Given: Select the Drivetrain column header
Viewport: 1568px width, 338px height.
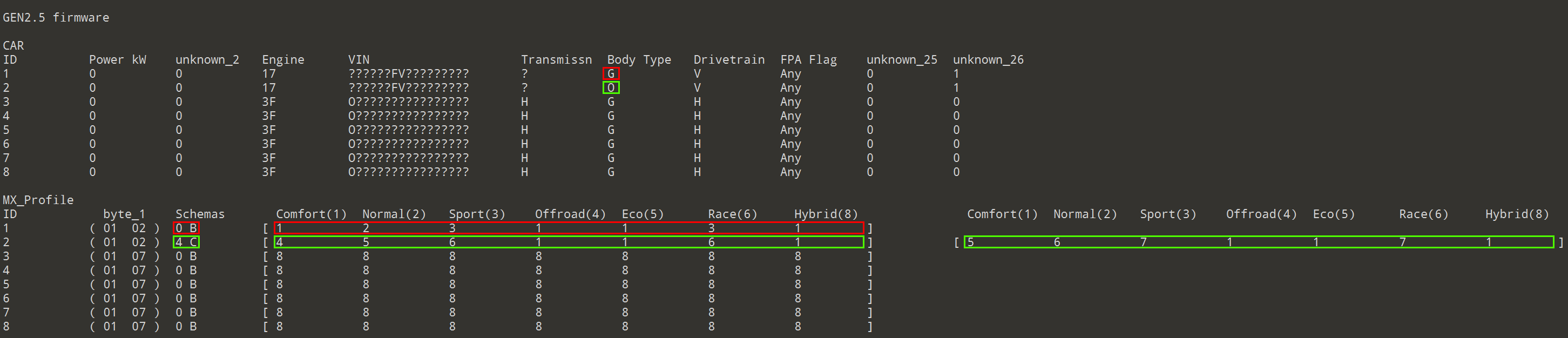Looking at the screenshot, I should 728,60.
